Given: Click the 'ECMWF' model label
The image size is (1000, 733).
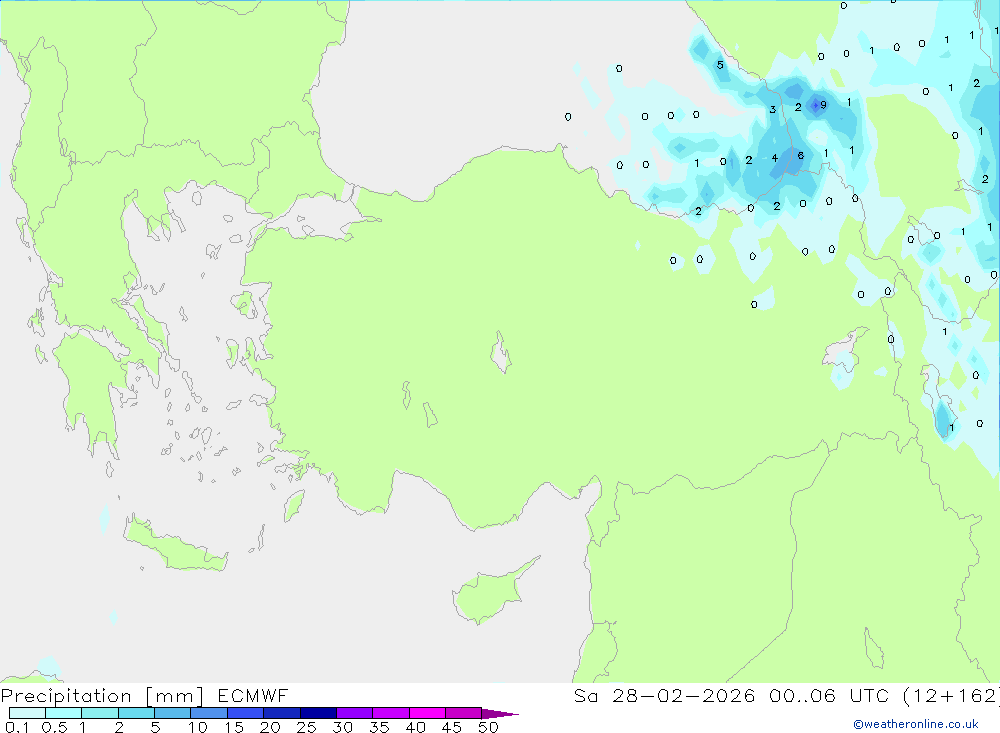Looking at the screenshot, I should (253, 696).
